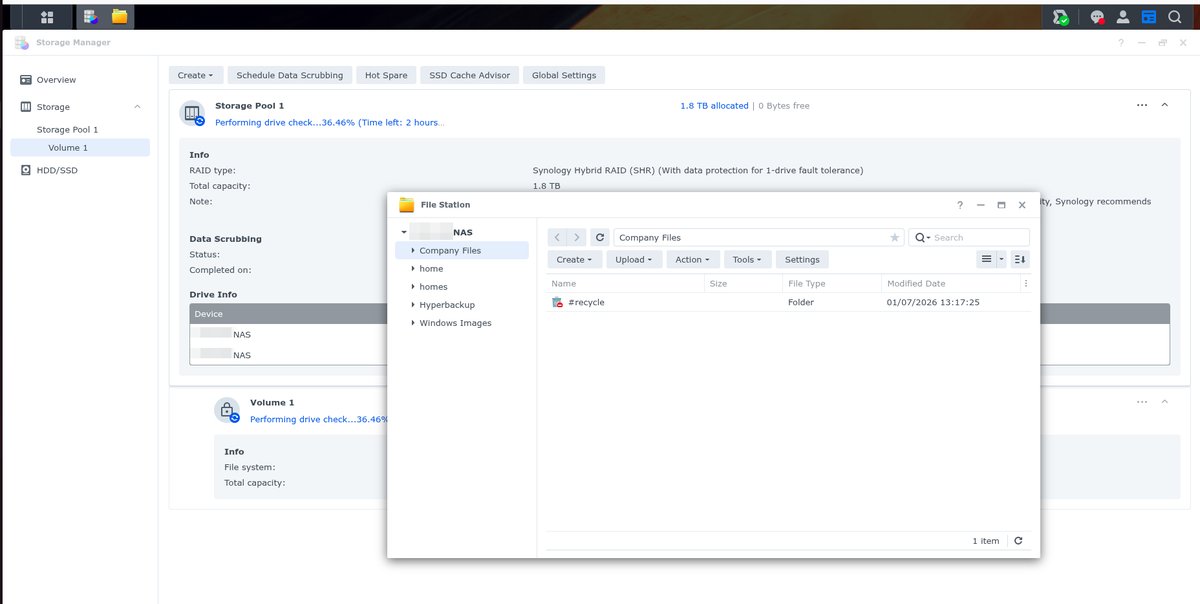Open column options beside Modified Date
Image resolution: width=1200 pixels, height=604 pixels.
pos(1025,284)
